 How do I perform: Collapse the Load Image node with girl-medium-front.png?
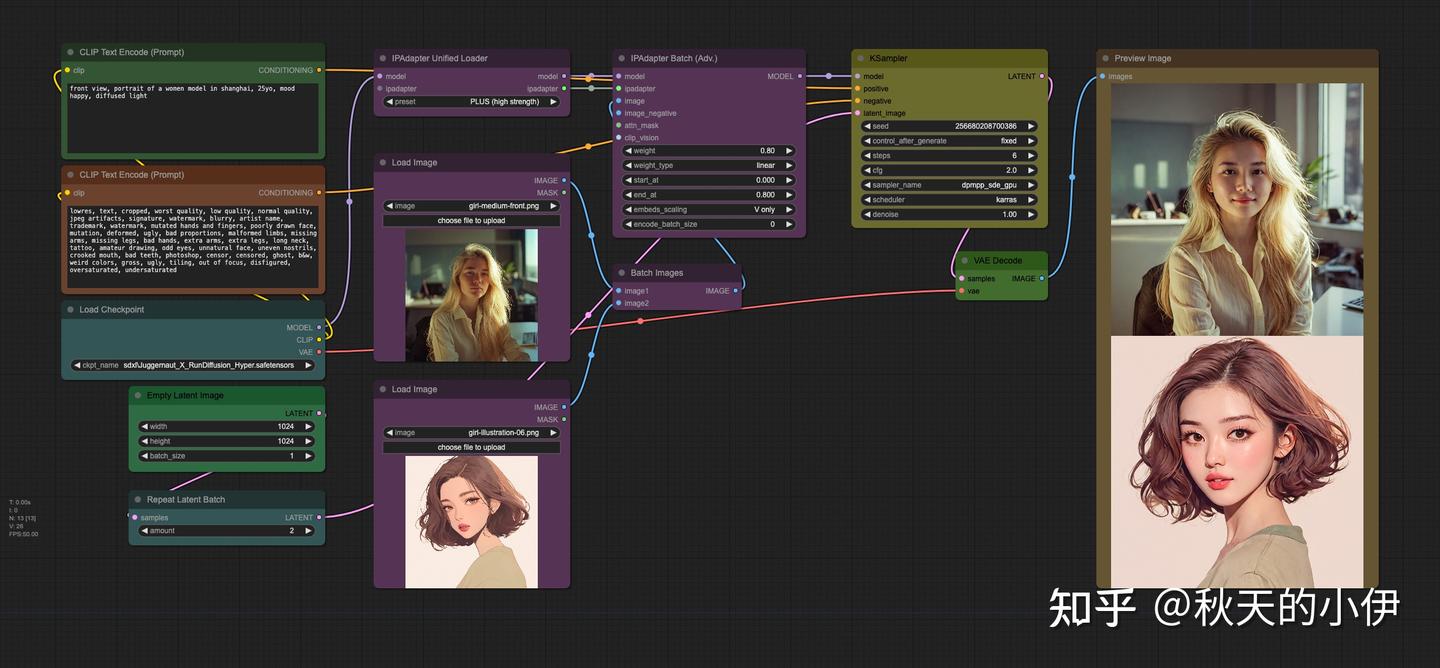tap(382, 163)
